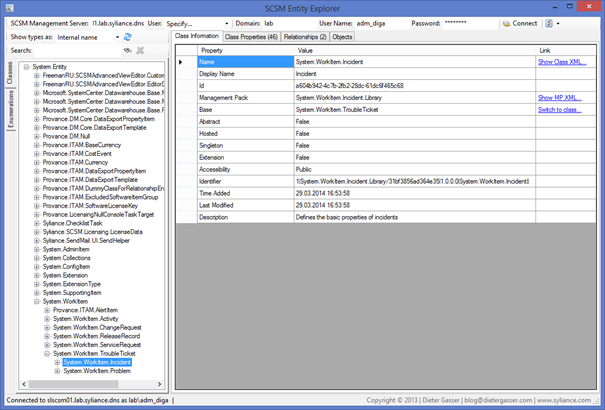The width and height of the screenshot is (605, 410).
Task: Switch to the Class Properties (46) tab
Action: (251, 37)
